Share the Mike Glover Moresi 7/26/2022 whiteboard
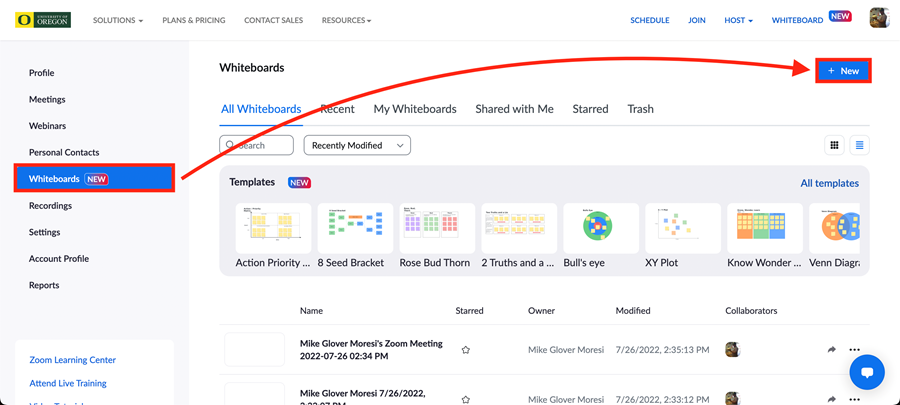Viewport: 900px width, 405px height. click(x=832, y=399)
